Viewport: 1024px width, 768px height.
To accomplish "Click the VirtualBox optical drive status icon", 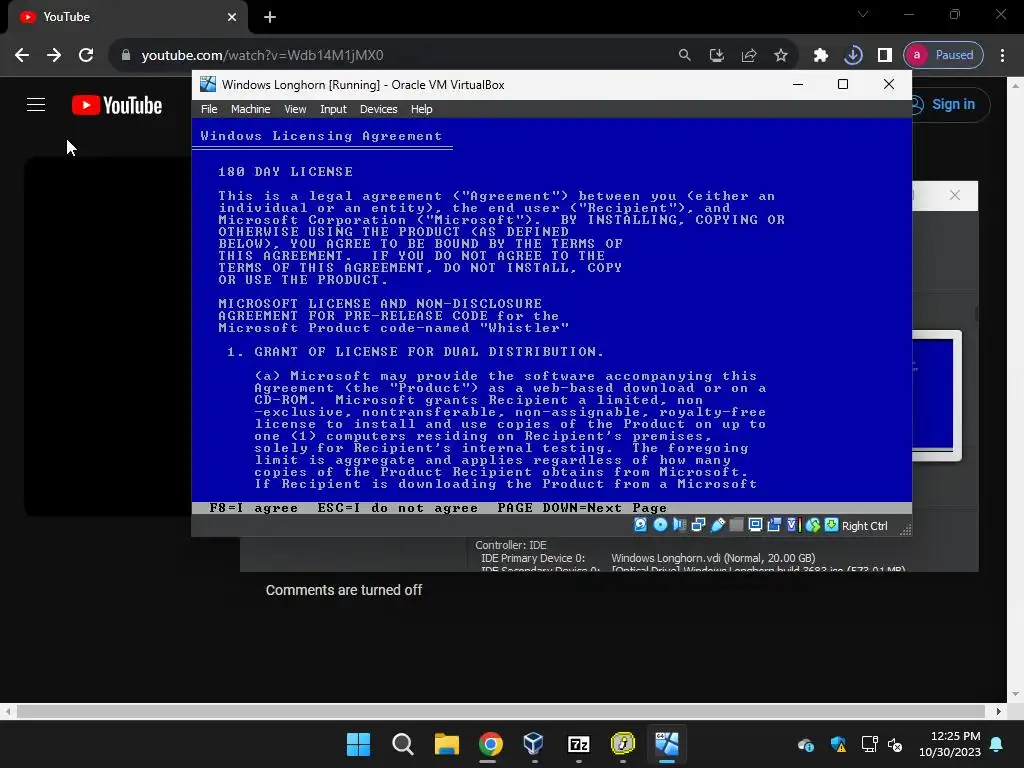I will click(660, 525).
